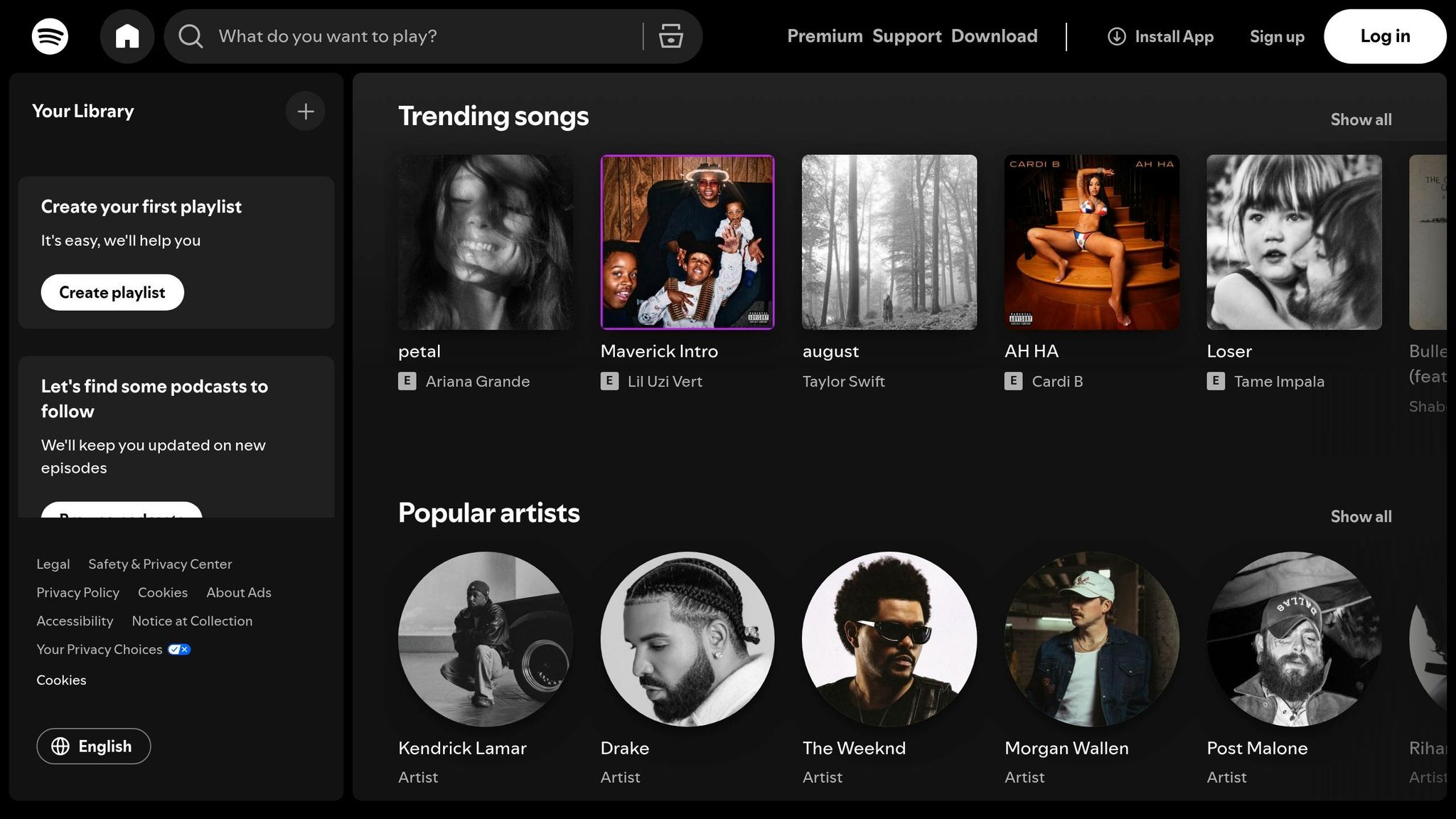The height and width of the screenshot is (819, 1456).
Task: Open Kendrick Lamar's artist photo
Action: coord(486,639)
